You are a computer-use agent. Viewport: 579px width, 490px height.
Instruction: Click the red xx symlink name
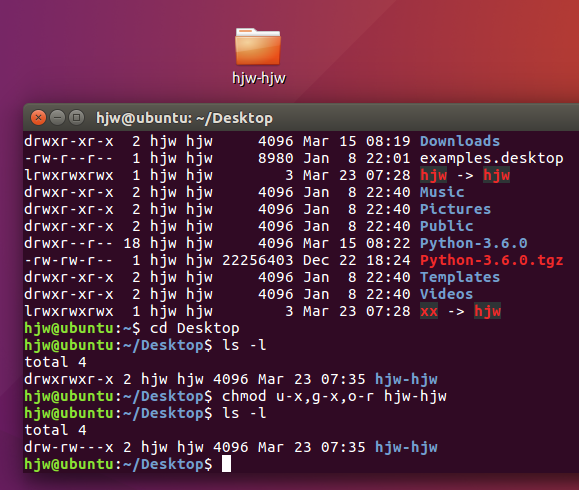pyautogui.click(x=429, y=311)
